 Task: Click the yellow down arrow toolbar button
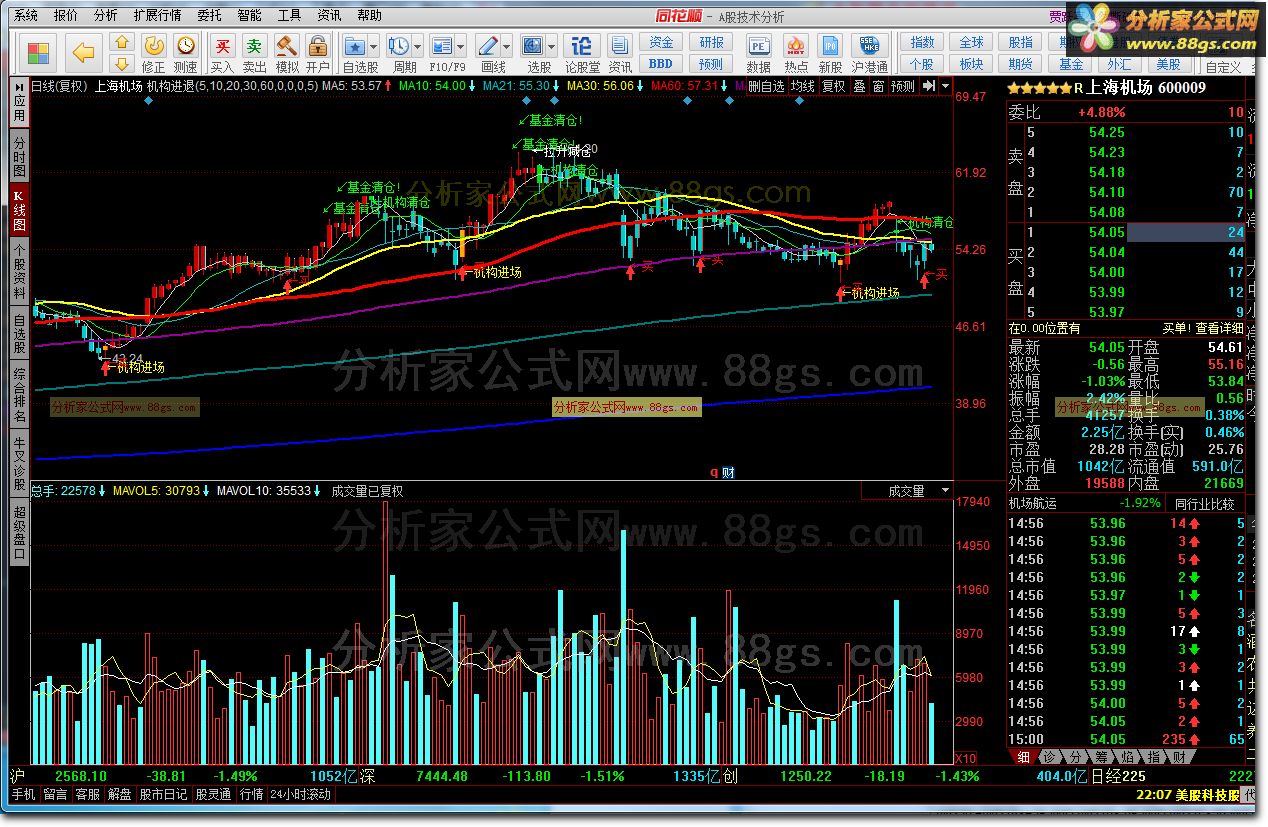point(122,64)
